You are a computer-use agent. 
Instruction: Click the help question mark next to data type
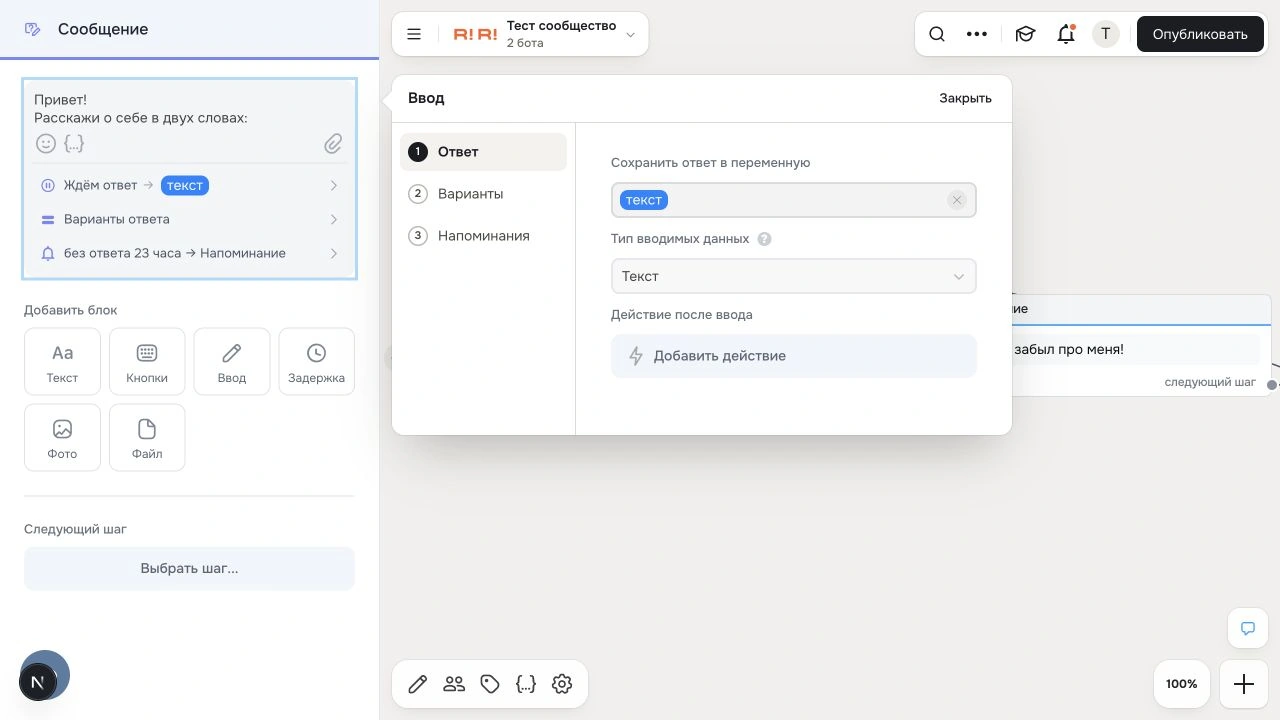765,239
